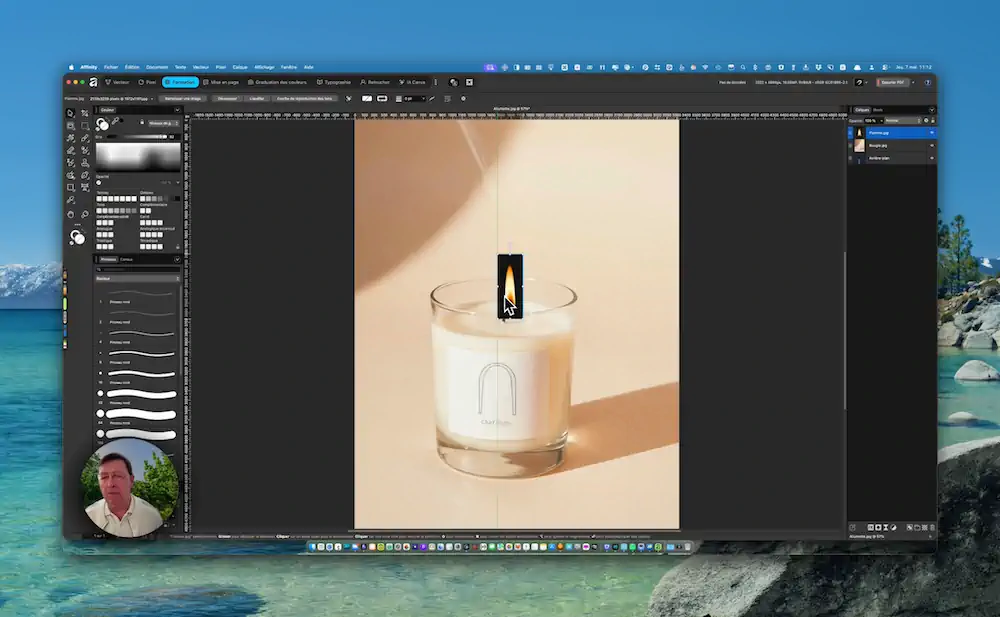Open the Édition menu
1000x617 pixels.
(x=132, y=67)
